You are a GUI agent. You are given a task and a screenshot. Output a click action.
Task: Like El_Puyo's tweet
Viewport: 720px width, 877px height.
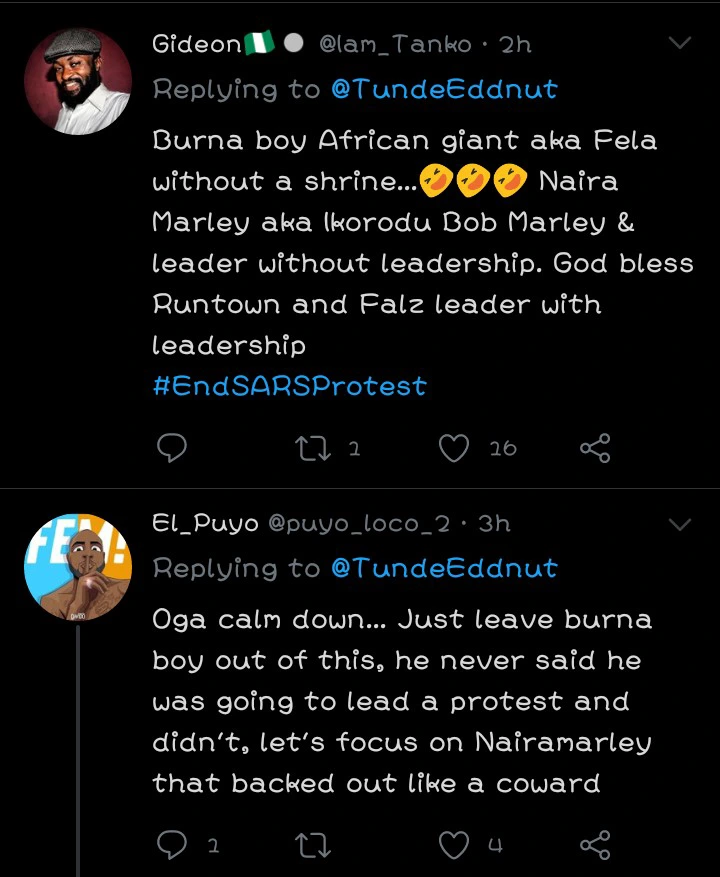tap(455, 846)
